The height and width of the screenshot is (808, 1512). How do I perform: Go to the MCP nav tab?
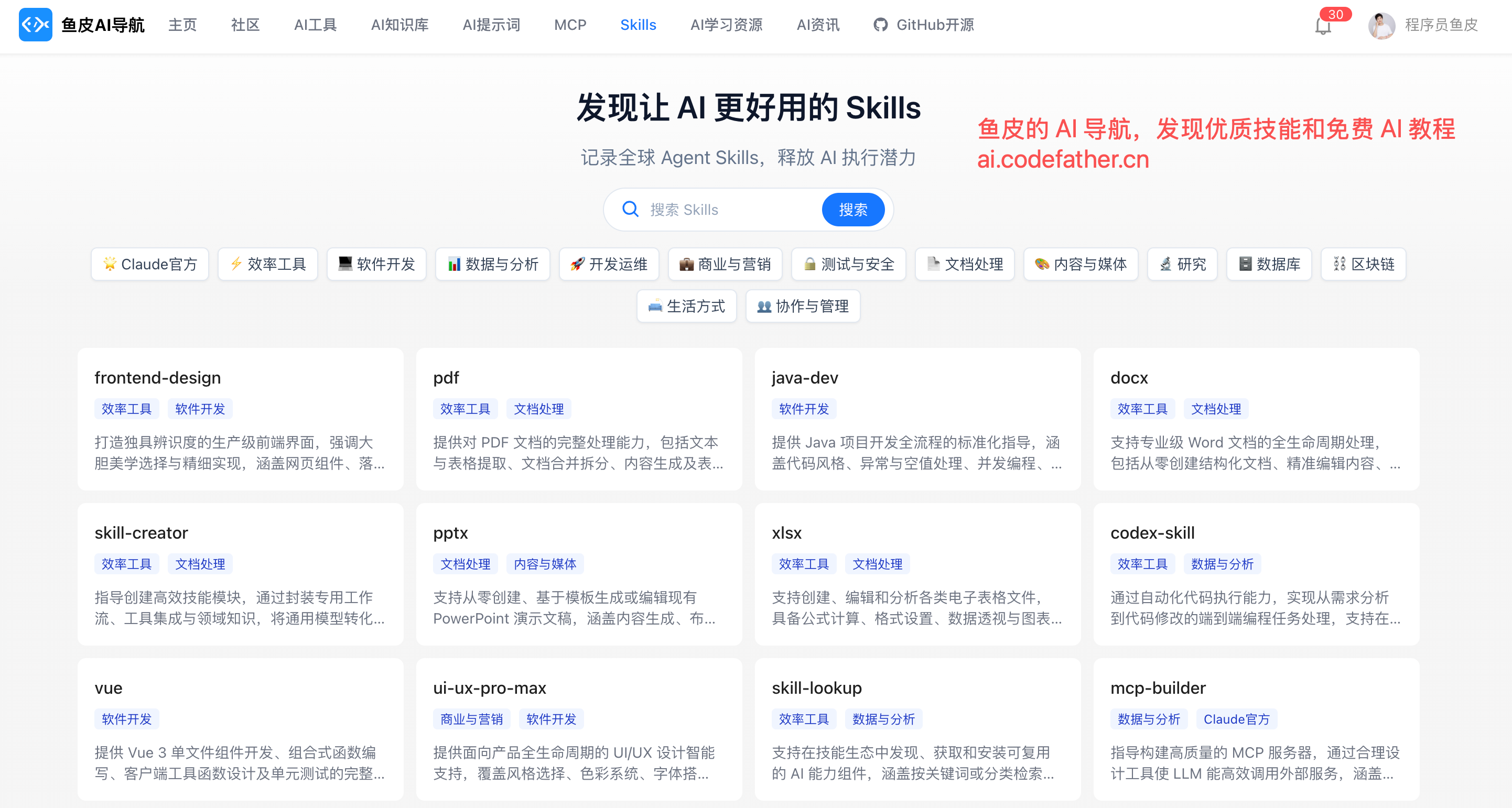(570, 25)
